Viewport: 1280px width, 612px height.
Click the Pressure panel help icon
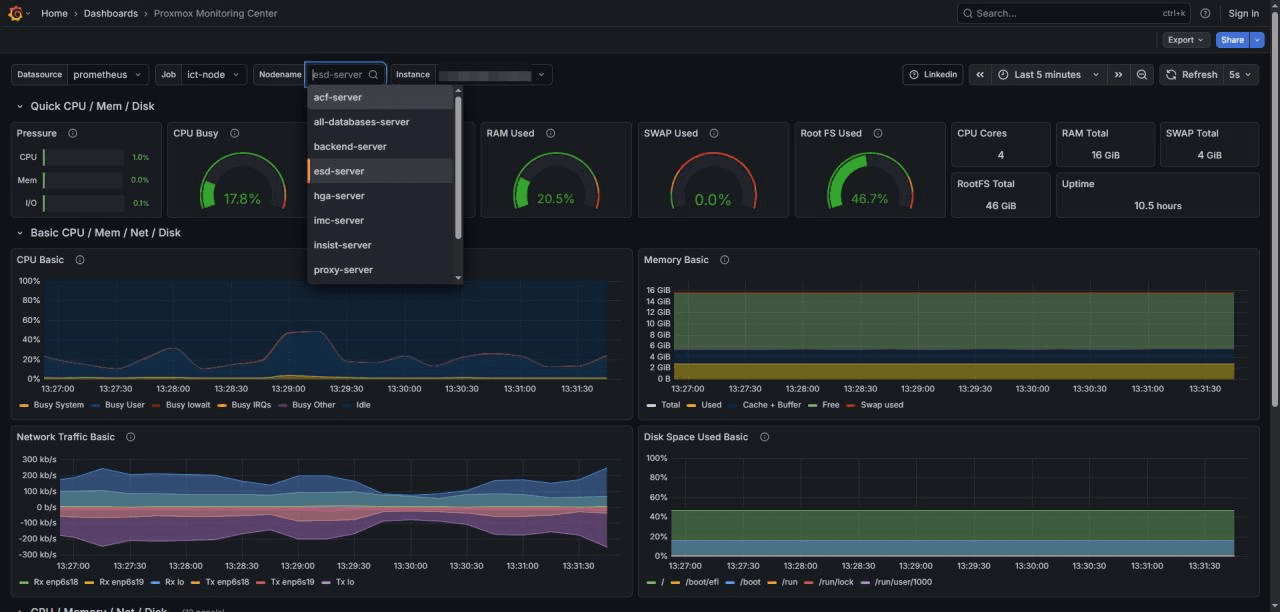(x=70, y=133)
